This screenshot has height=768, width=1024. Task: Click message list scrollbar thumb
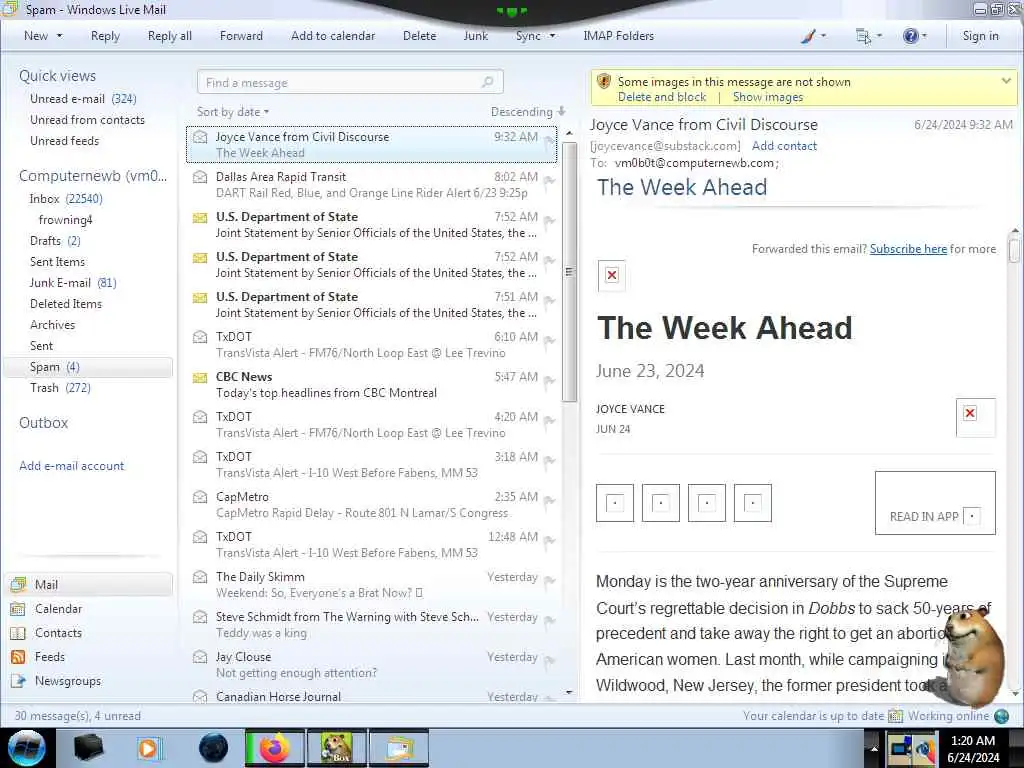click(569, 271)
